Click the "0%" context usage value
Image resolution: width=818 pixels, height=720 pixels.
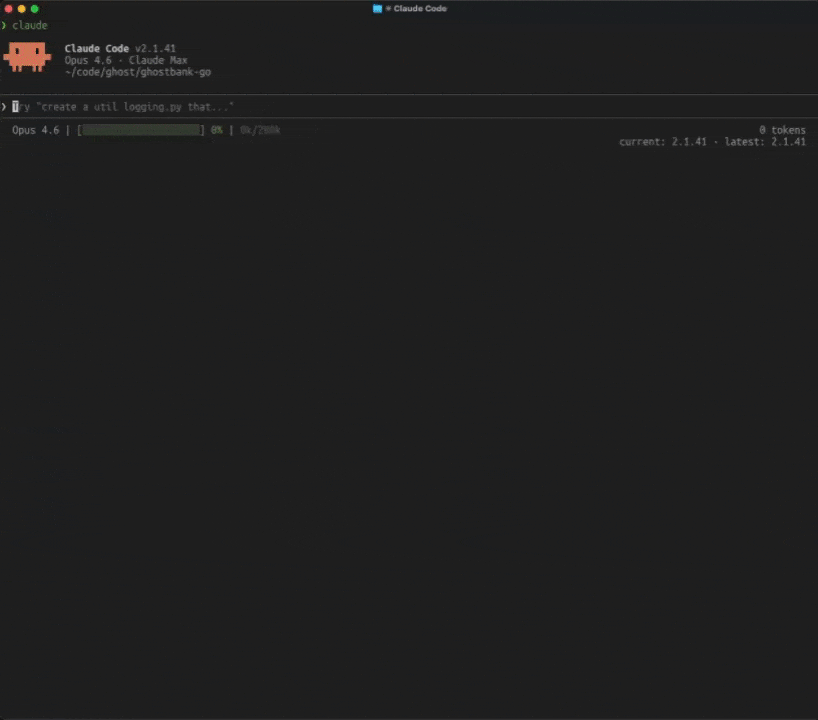[216, 130]
